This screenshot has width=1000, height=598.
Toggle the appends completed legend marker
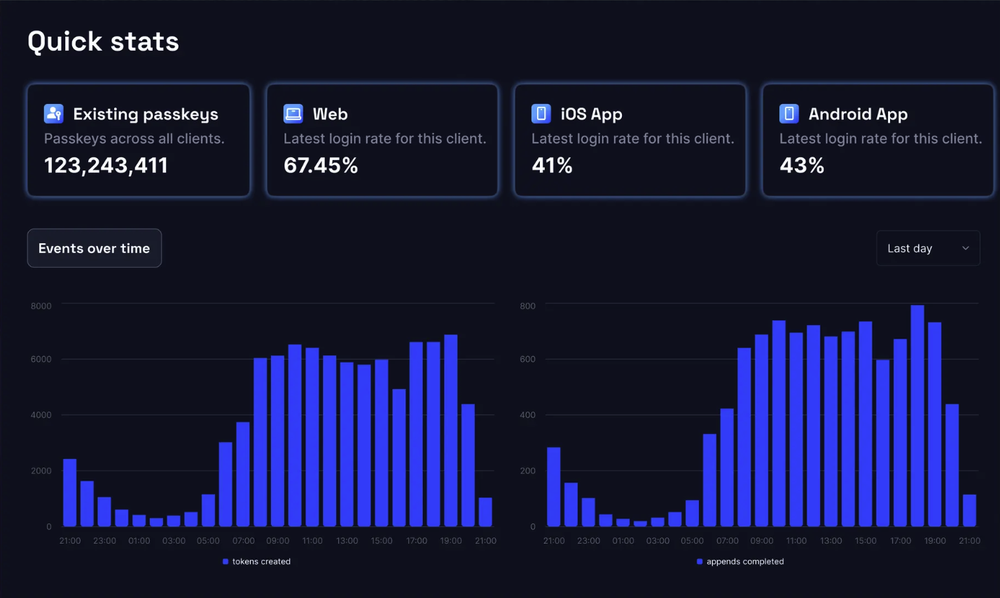[x=700, y=562]
